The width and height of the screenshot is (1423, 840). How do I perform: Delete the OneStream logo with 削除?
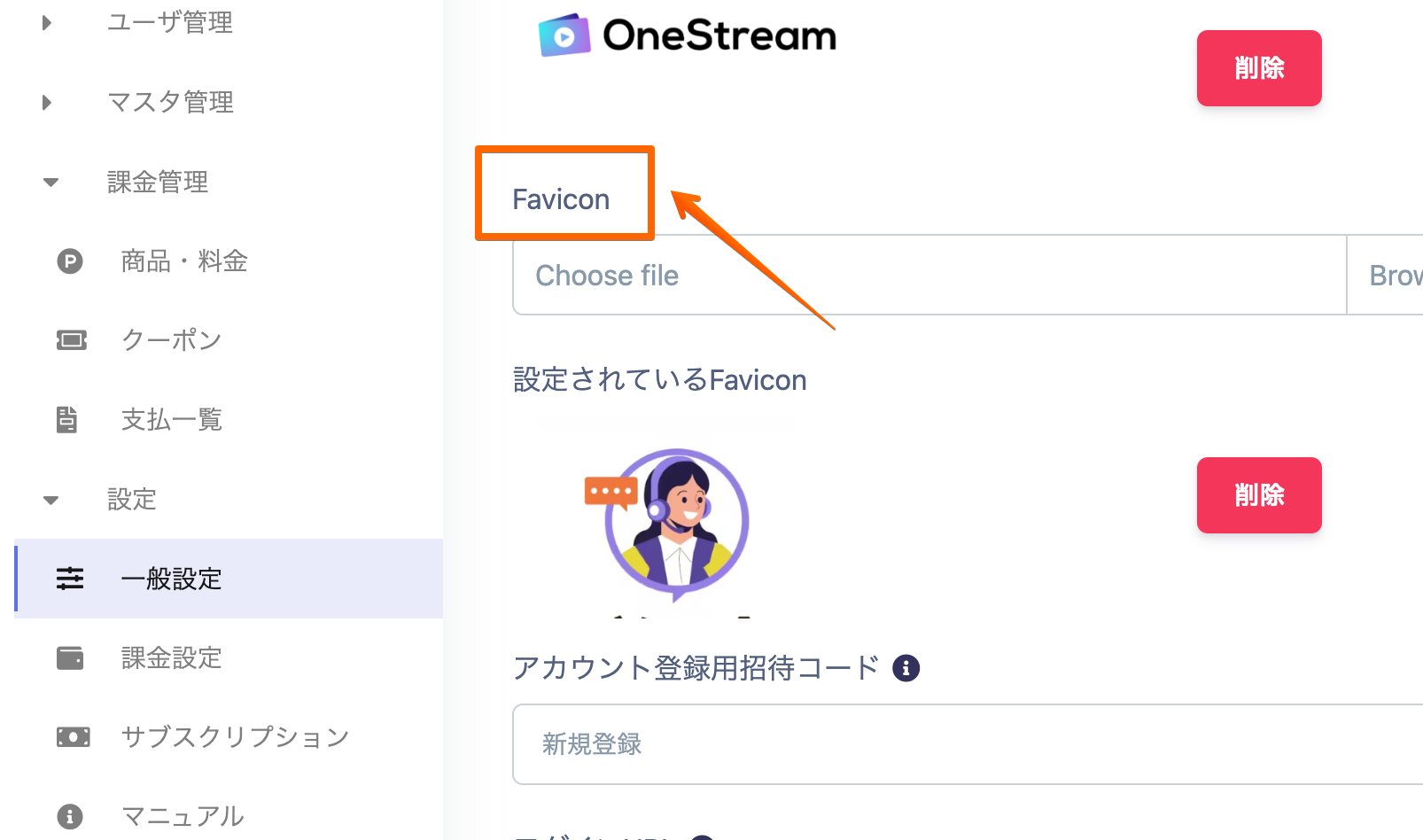pyautogui.click(x=1258, y=68)
